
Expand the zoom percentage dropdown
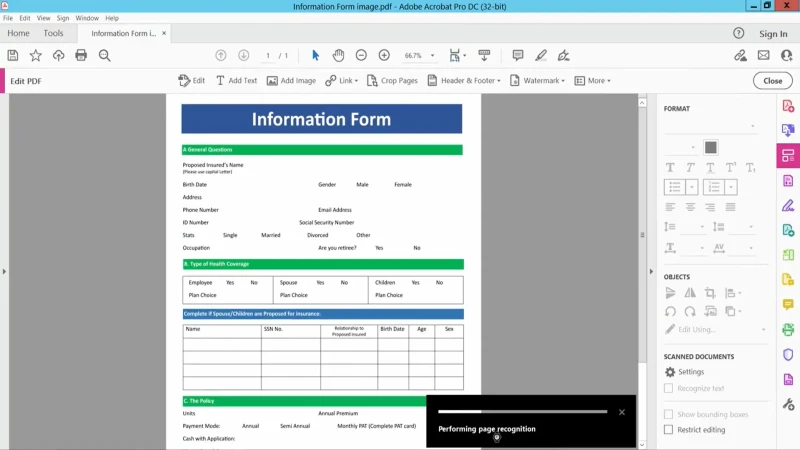tap(433, 55)
